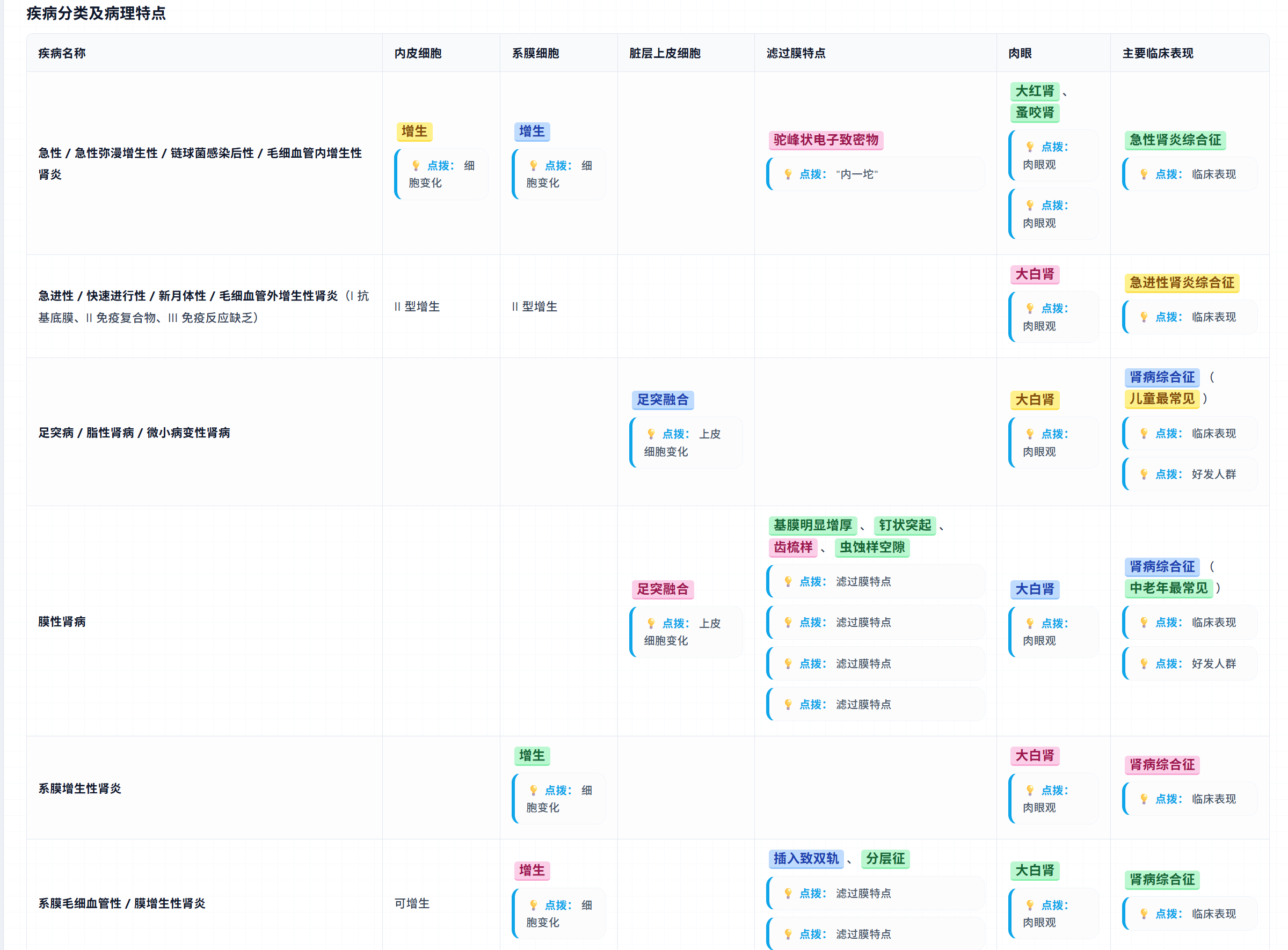Click II 型增生 in the 内皮细胞 column
This screenshot has height=950, width=1288.
417,306
